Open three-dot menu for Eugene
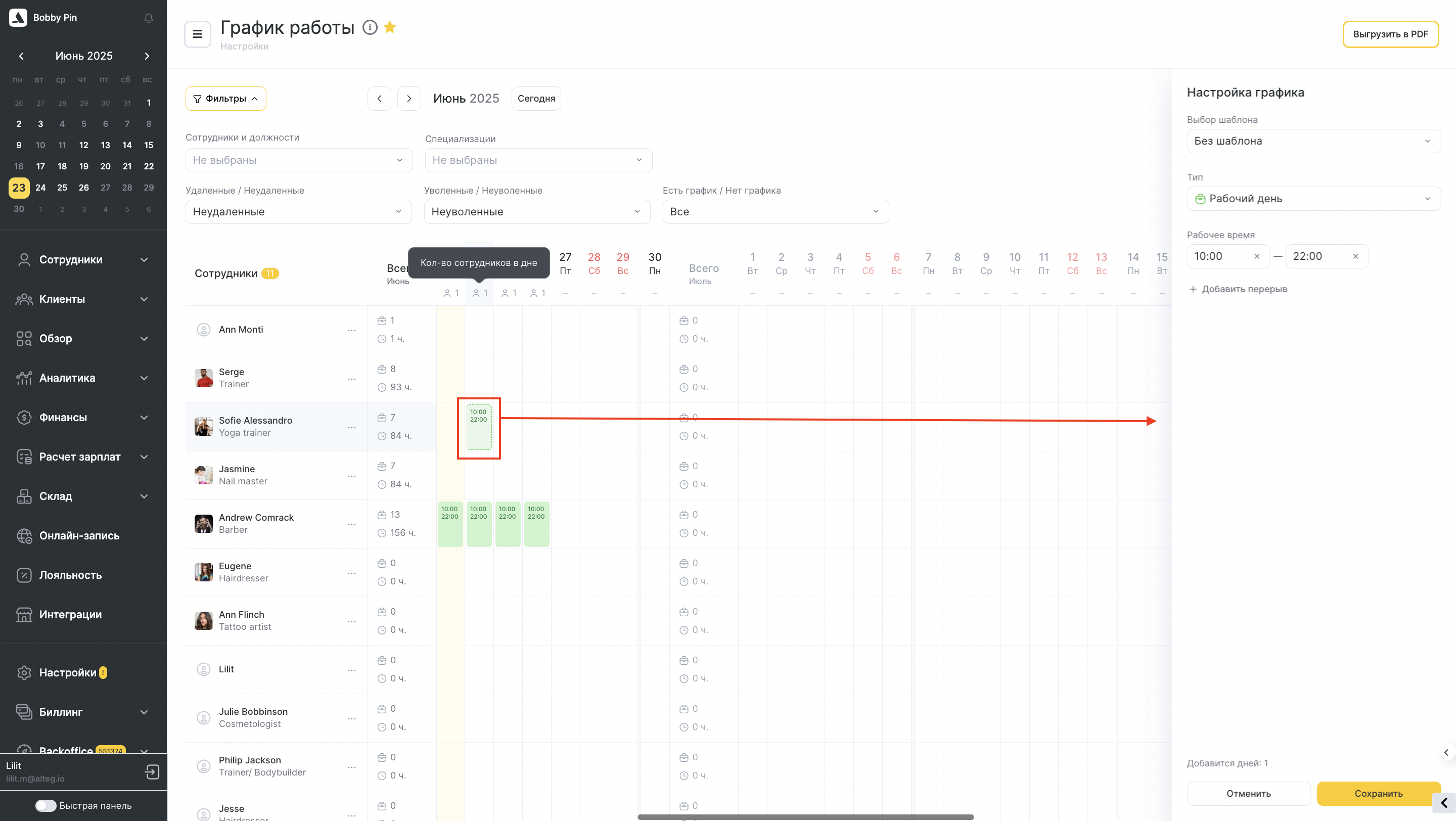Image resolution: width=1456 pixels, height=821 pixels. click(x=351, y=573)
